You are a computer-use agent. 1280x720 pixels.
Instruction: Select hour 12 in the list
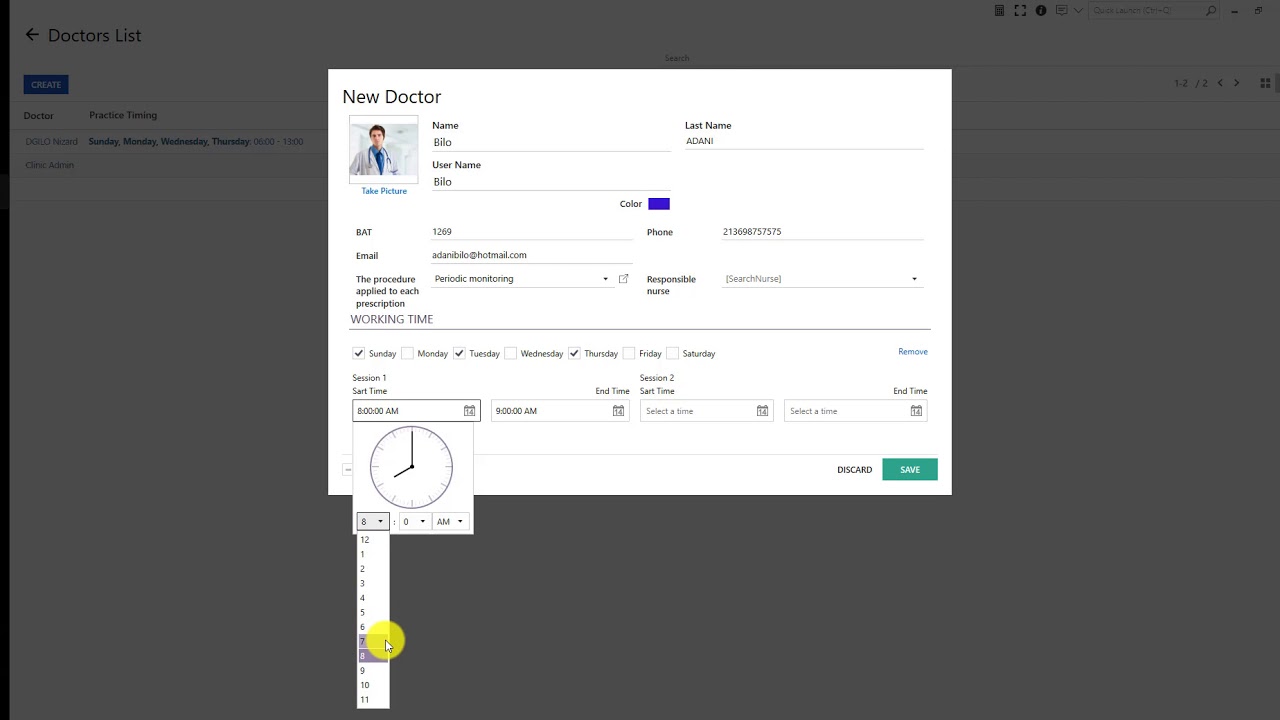coord(372,540)
